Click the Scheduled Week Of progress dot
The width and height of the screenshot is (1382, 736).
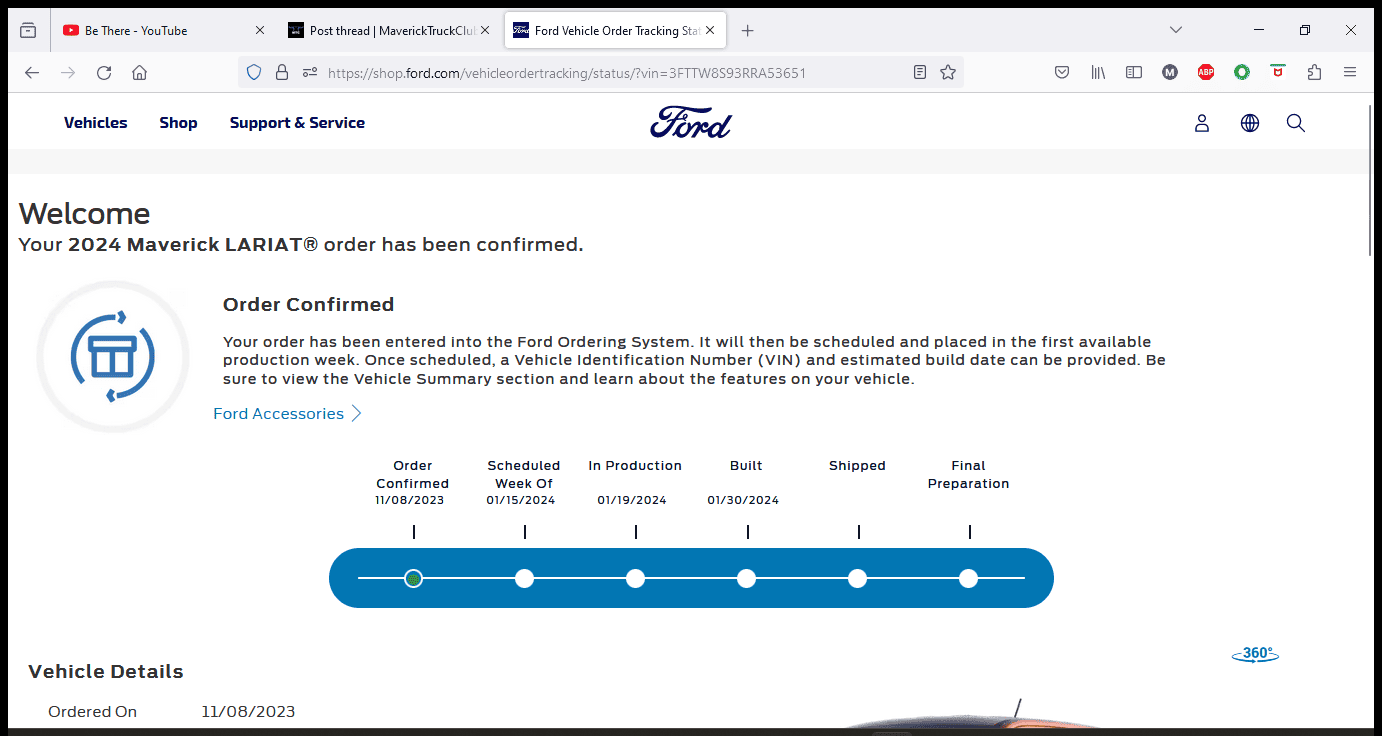[x=524, y=578]
